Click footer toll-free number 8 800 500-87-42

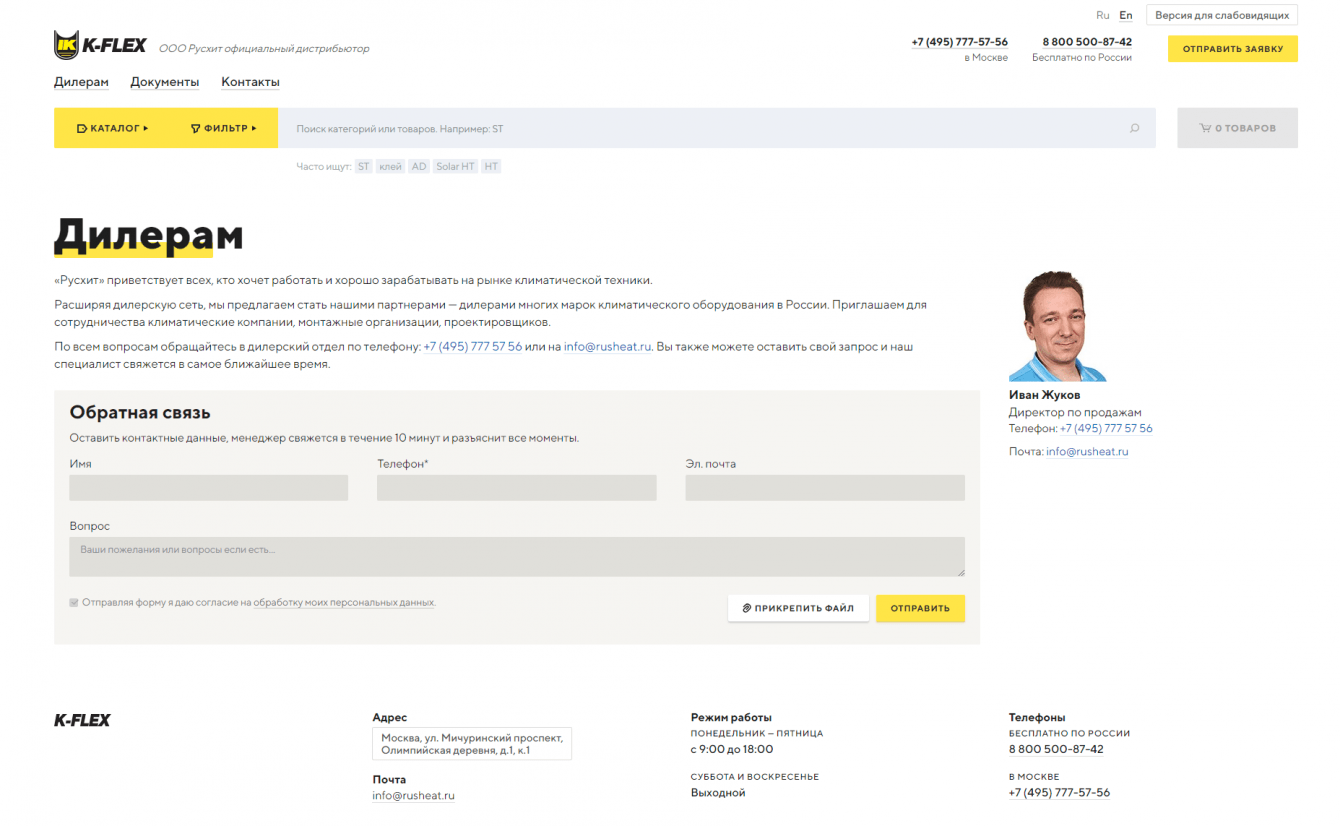pos(1056,749)
